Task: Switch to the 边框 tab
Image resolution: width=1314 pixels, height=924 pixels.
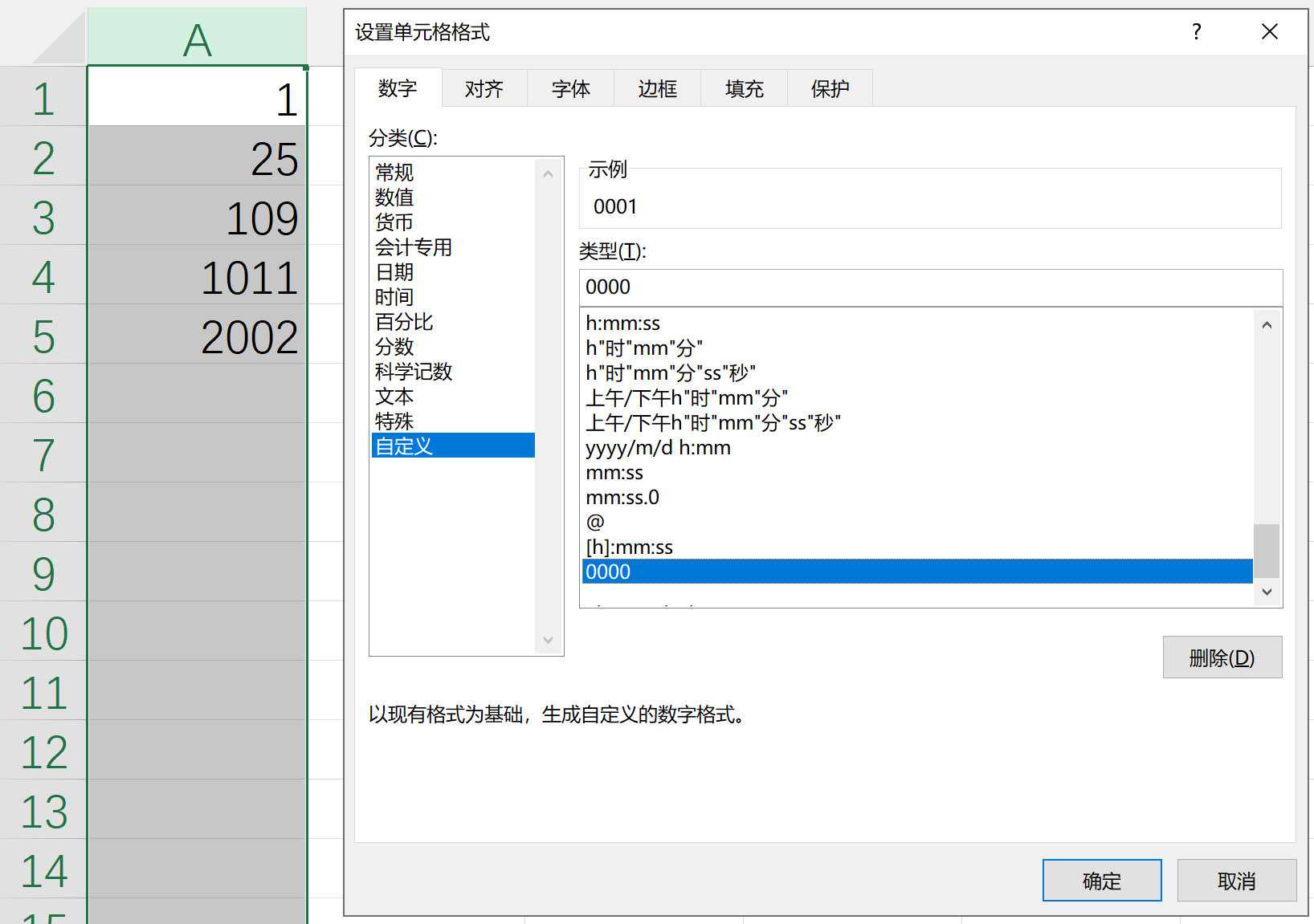Action: pos(657,88)
